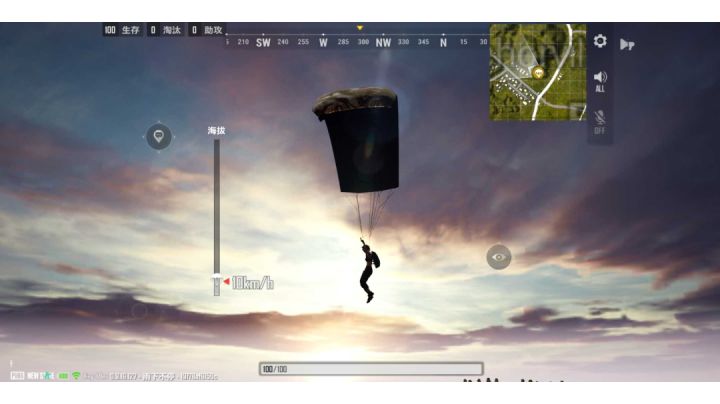The height and width of the screenshot is (404, 720).
Task: Tap the SW compass heading
Action: [263, 43]
